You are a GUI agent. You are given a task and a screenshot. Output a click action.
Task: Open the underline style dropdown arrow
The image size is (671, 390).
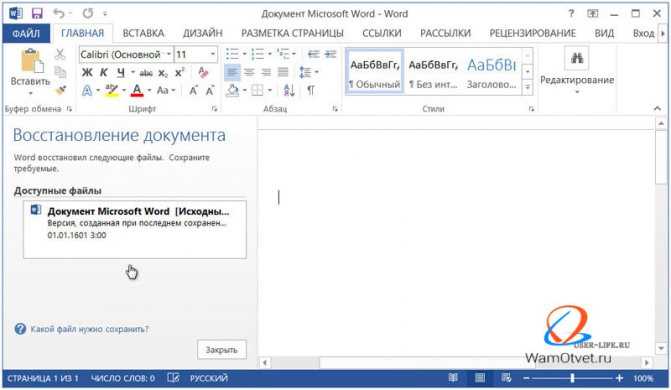(132, 72)
